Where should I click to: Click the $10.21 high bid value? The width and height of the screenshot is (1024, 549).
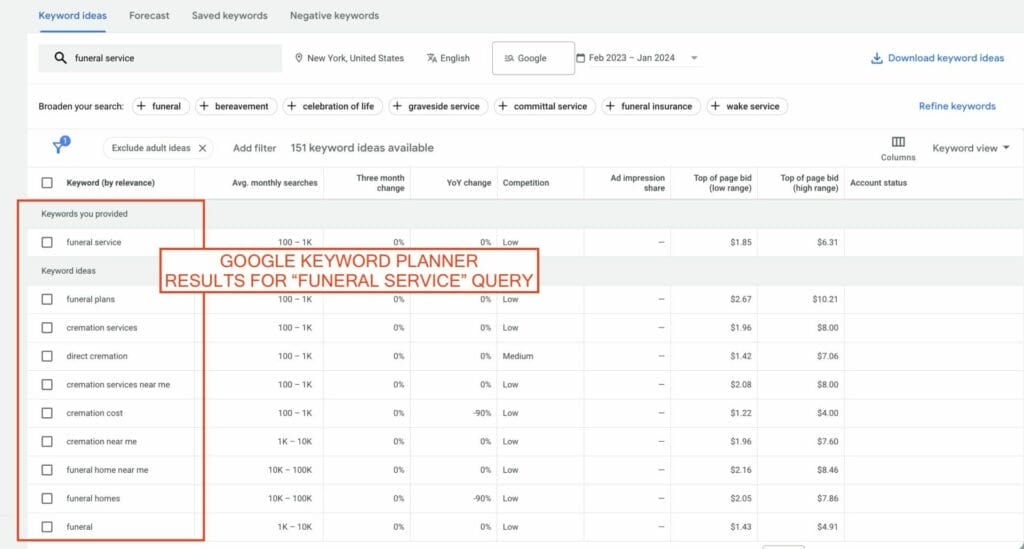(825, 299)
